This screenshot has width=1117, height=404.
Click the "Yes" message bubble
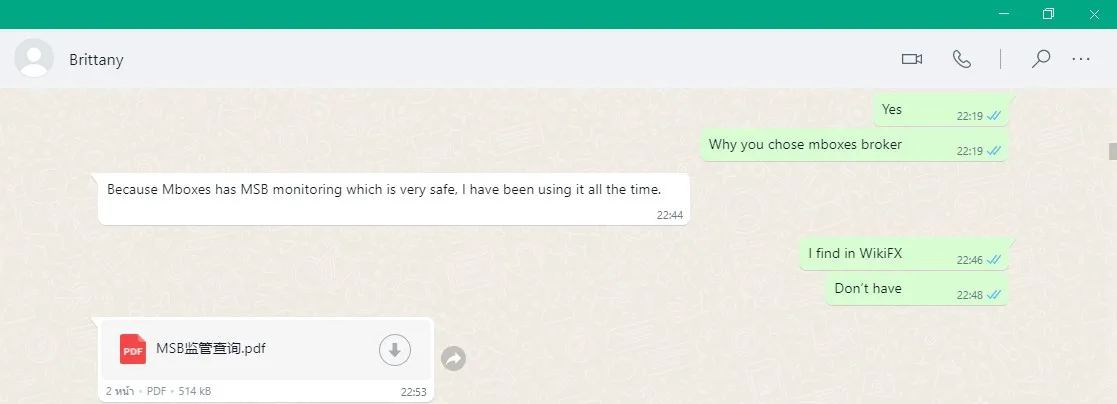pos(941,110)
